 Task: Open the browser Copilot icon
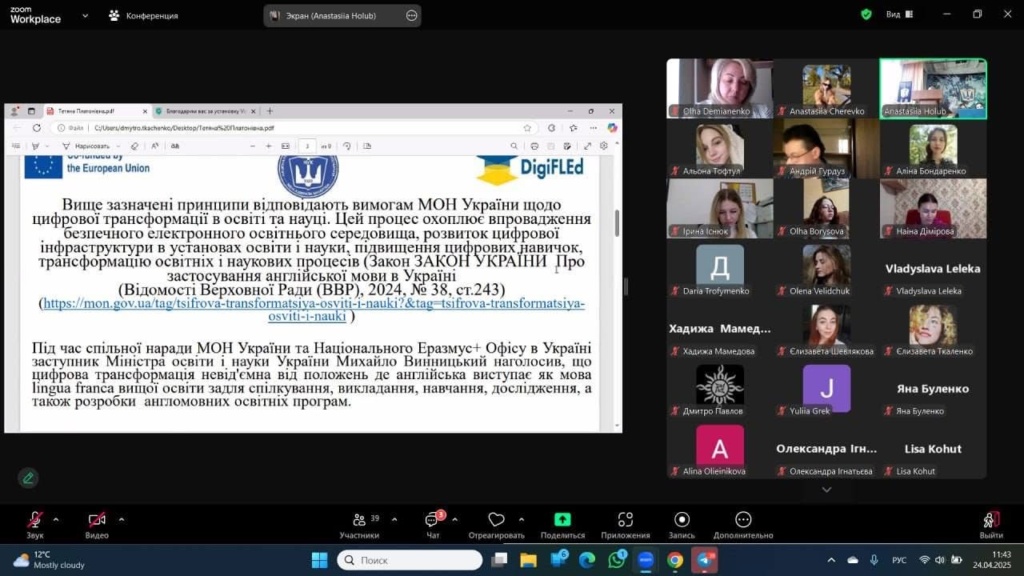pyautogui.click(x=612, y=128)
